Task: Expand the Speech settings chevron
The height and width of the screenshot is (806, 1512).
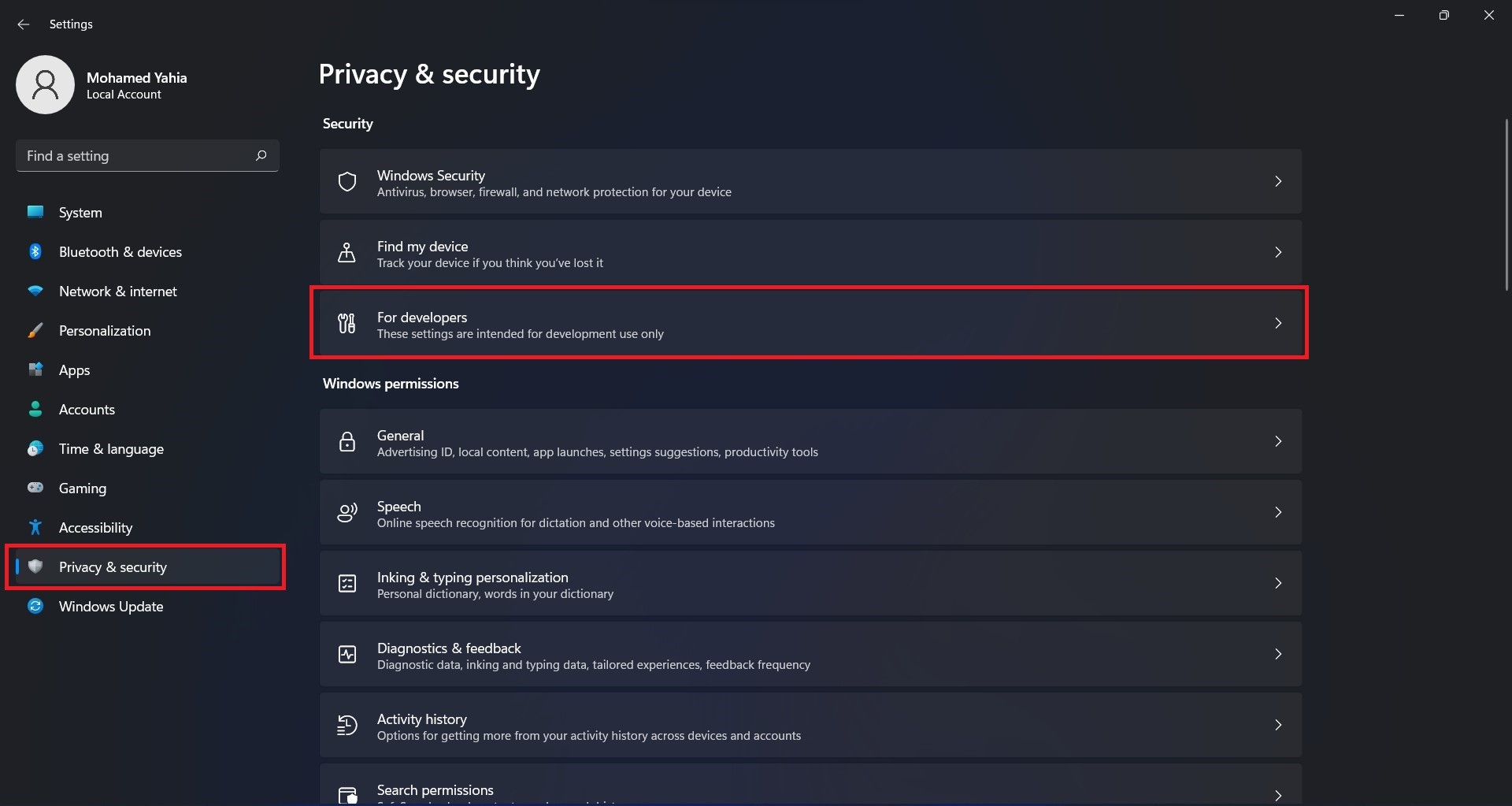Action: click(1277, 512)
